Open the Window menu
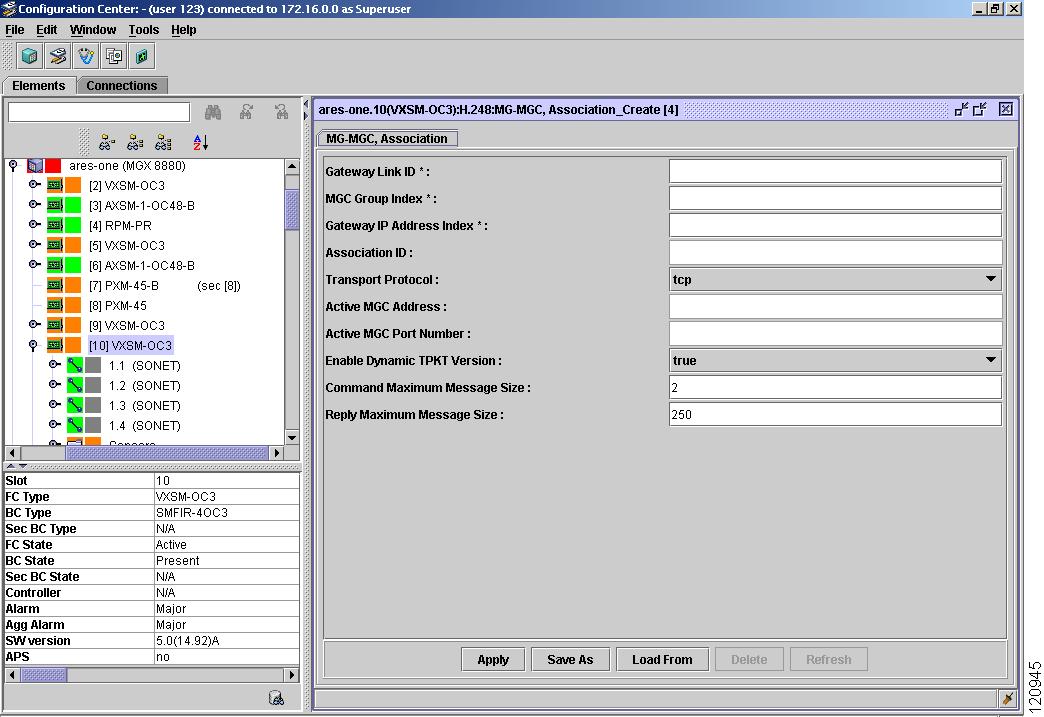 [93, 30]
